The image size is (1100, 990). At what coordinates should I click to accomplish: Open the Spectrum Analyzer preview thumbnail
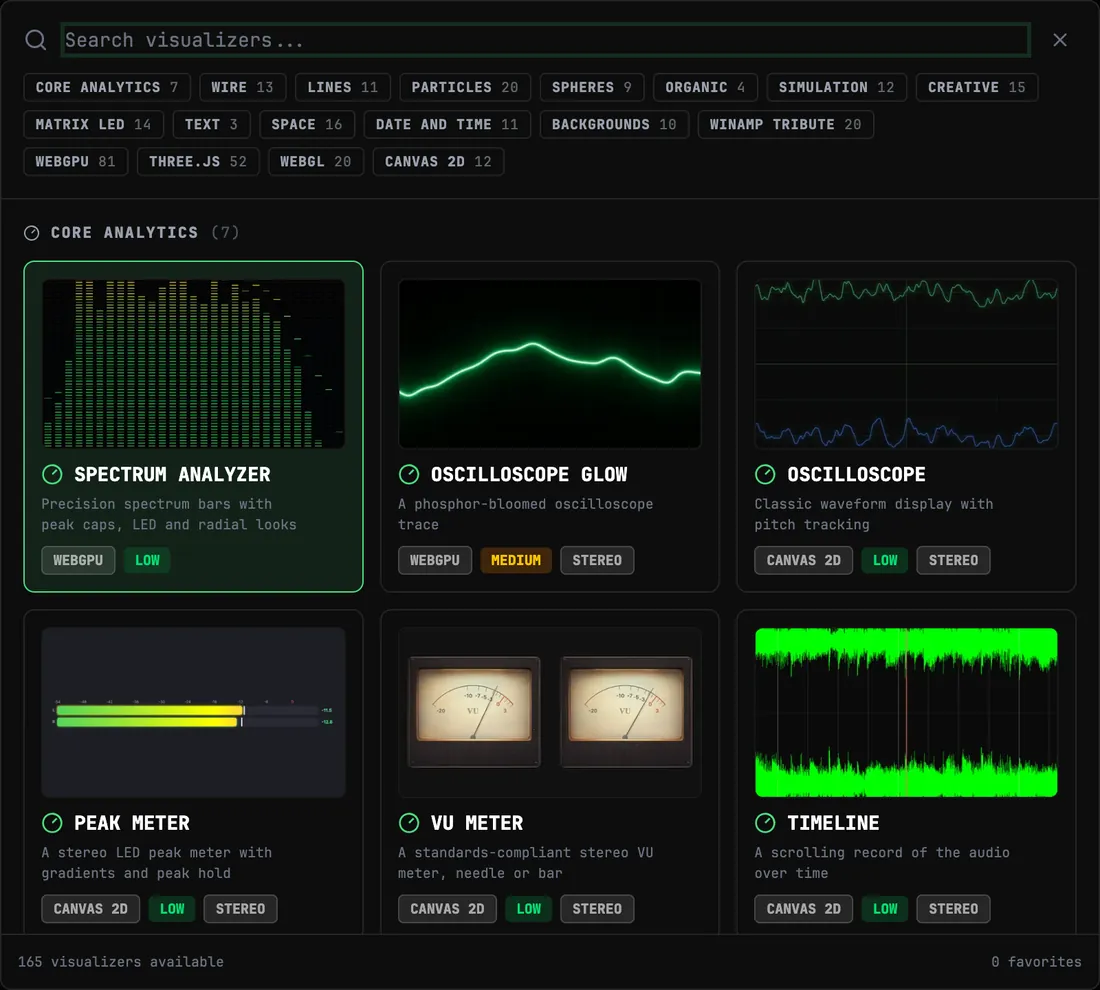193,363
